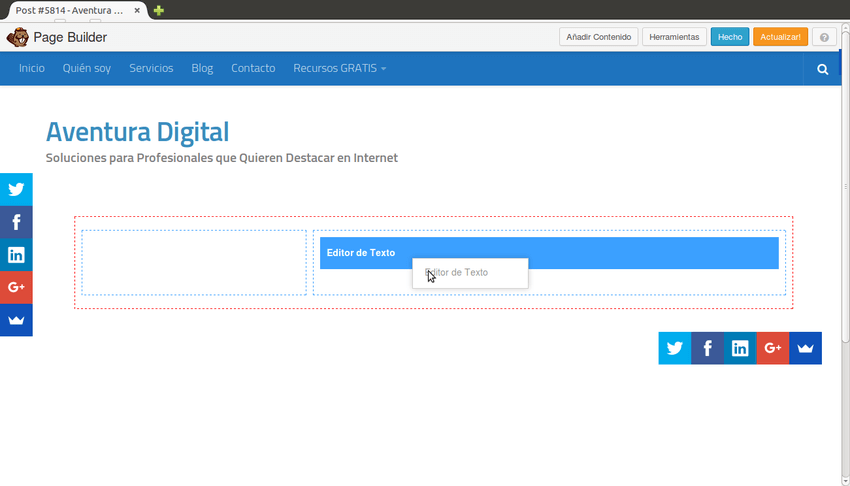Screen dimensions: 850x486
Task: Click the Google+ icon in left sidebar
Action: tap(16, 287)
